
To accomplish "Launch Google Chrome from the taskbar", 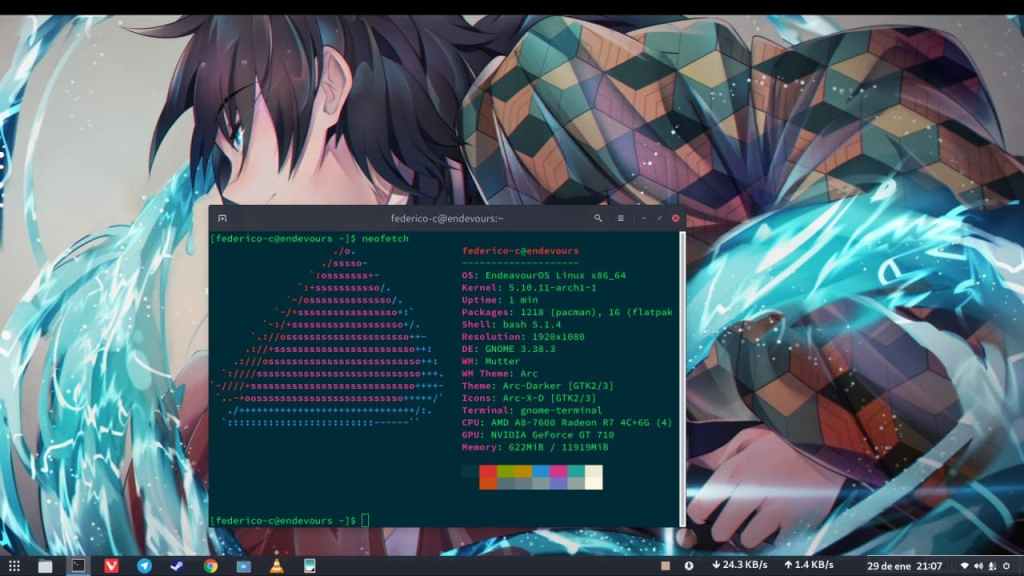I will [x=210, y=566].
